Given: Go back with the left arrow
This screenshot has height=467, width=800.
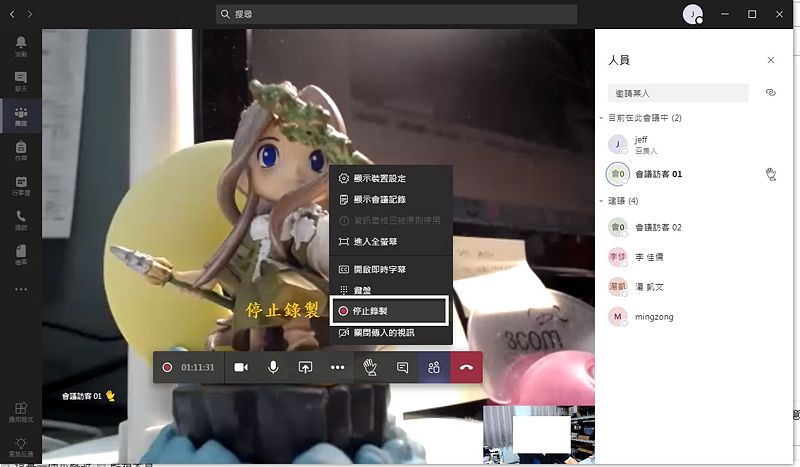Looking at the screenshot, I should tap(12, 14).
